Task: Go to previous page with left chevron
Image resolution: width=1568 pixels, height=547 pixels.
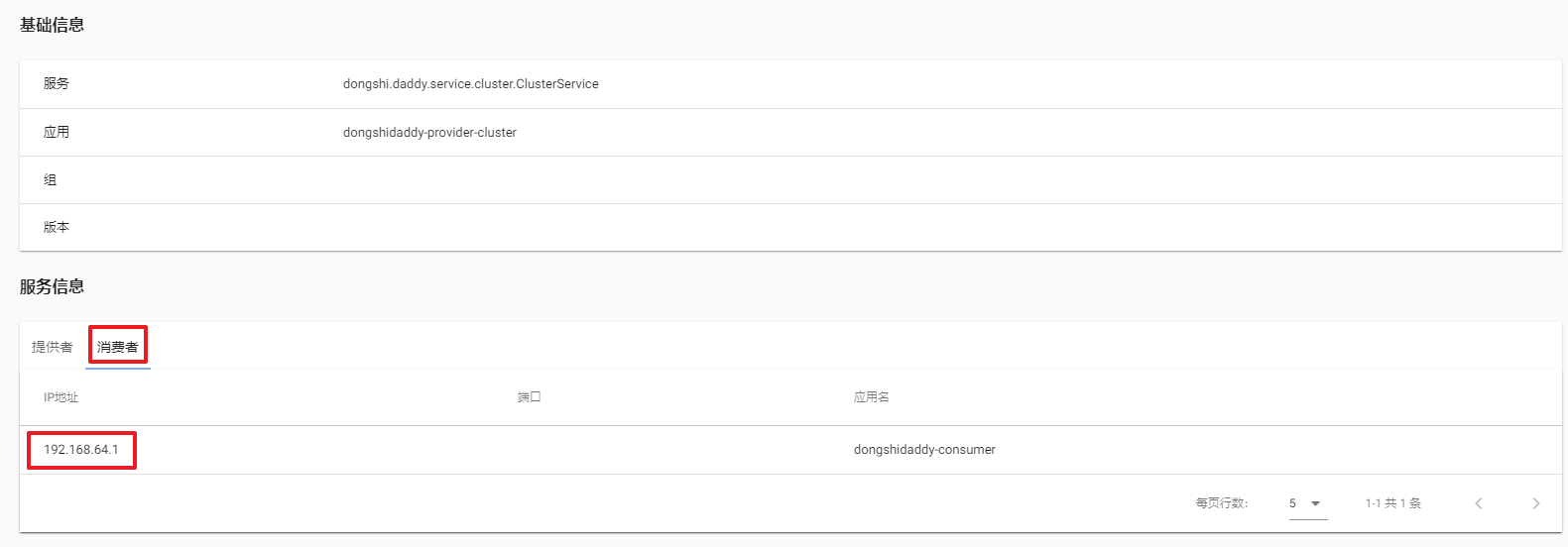Action: 1479,503
